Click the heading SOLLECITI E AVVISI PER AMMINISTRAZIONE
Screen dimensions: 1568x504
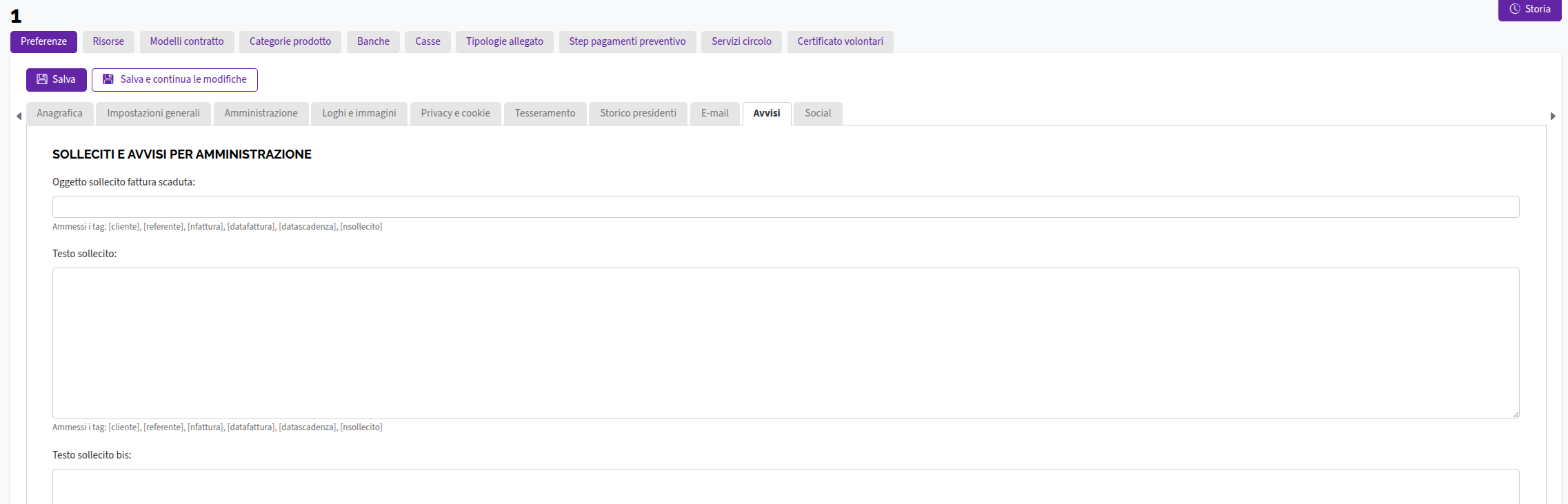[182, 154]
